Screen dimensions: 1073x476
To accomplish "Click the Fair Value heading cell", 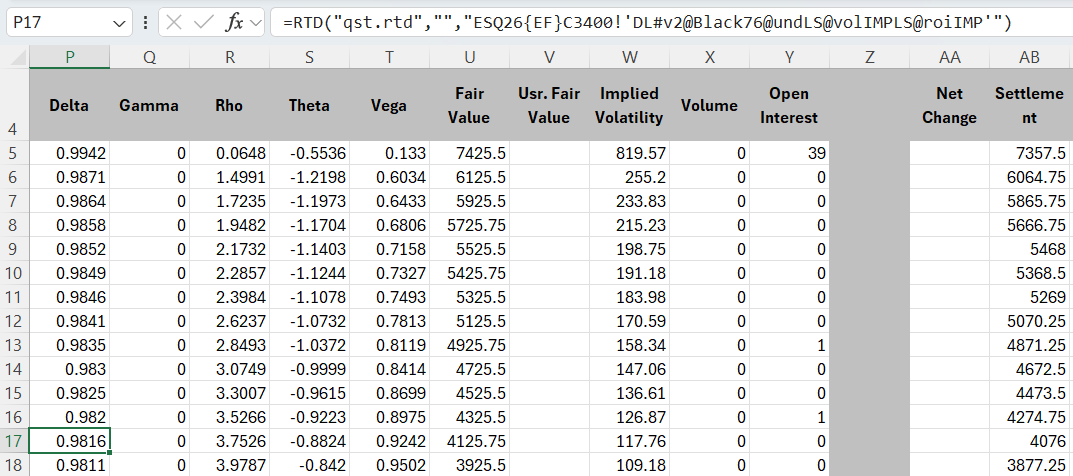I will coord(469,105).
